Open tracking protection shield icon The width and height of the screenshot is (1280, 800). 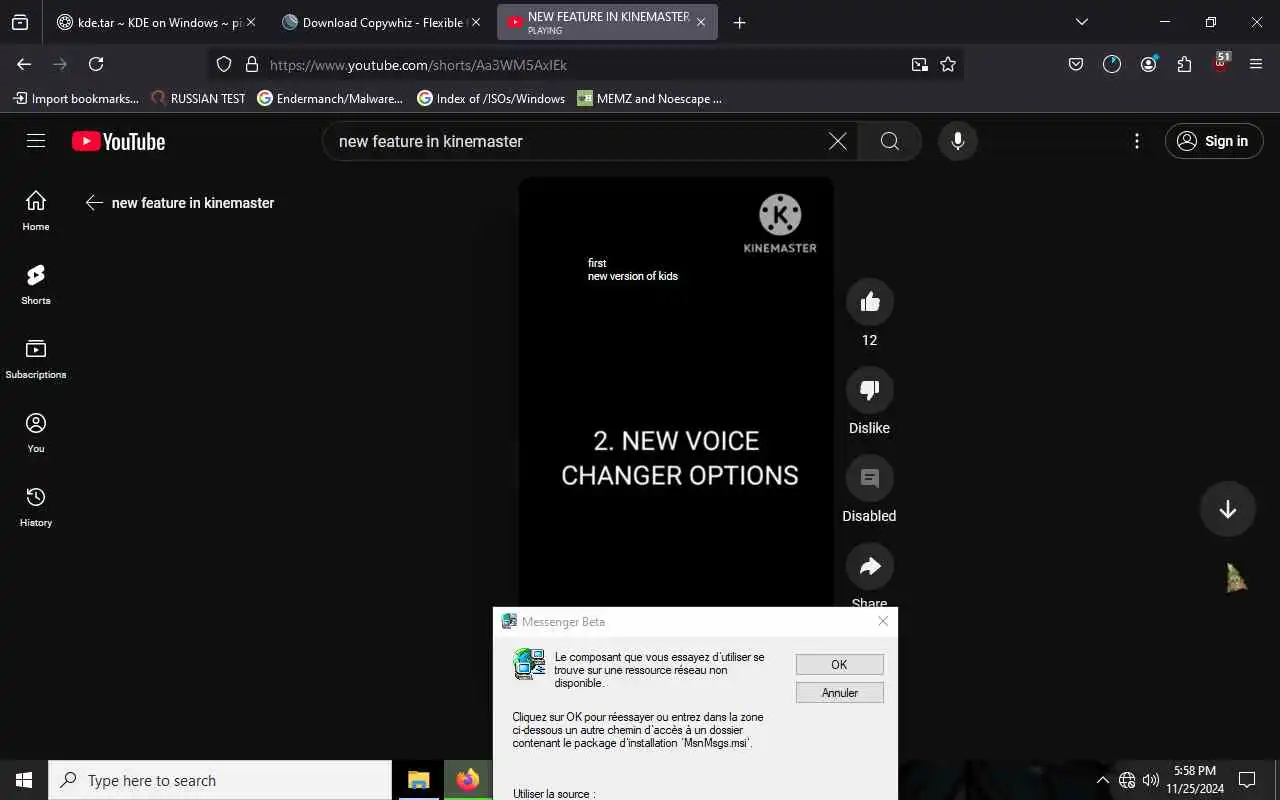click(224, 64)
